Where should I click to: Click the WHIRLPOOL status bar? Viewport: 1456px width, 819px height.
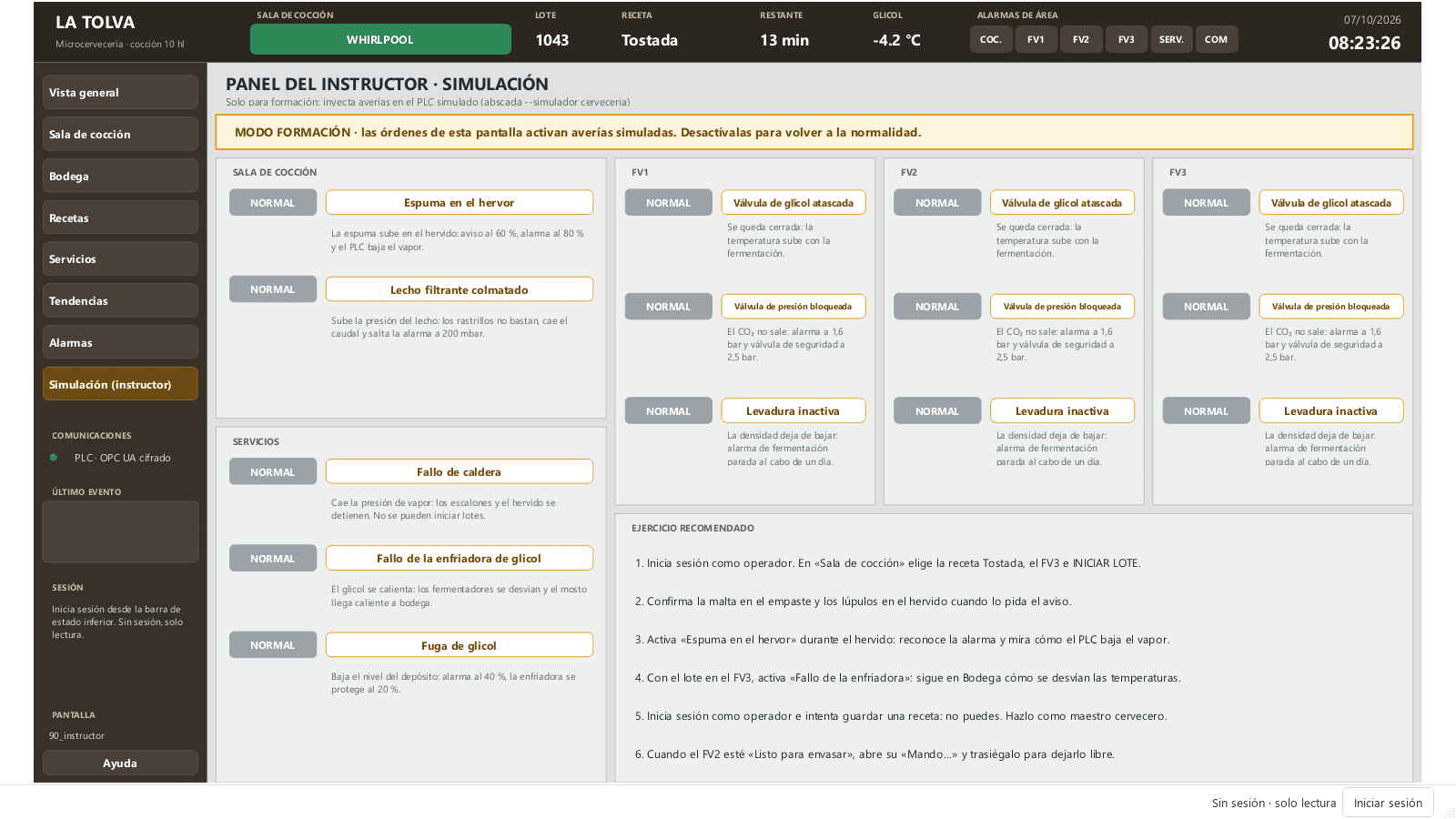[380, 39]
